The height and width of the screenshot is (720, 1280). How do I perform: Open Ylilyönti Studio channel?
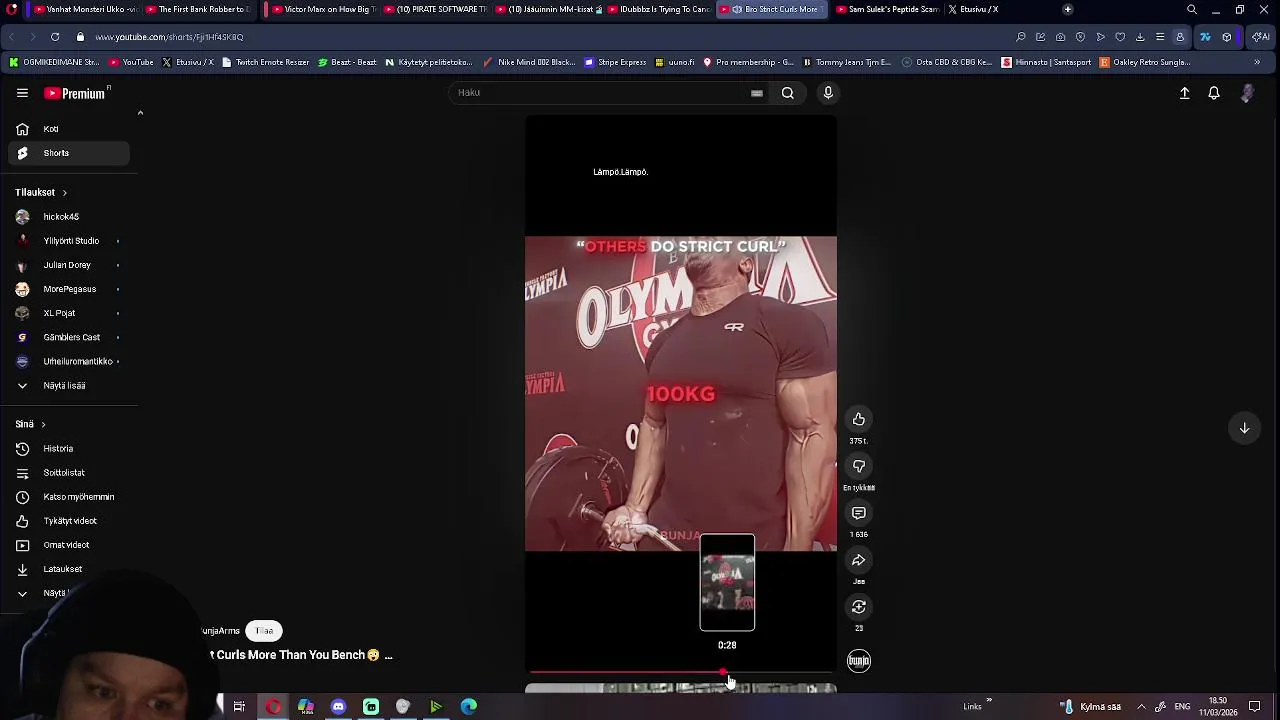pos(69,241)
